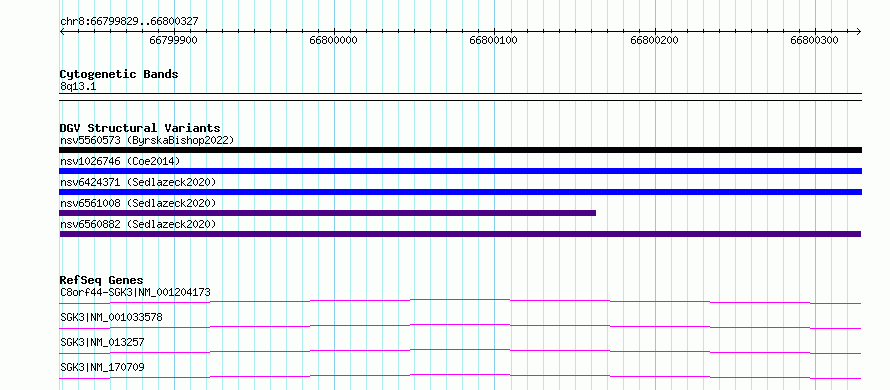Click ruler position 66800100

tap(494, 40)
